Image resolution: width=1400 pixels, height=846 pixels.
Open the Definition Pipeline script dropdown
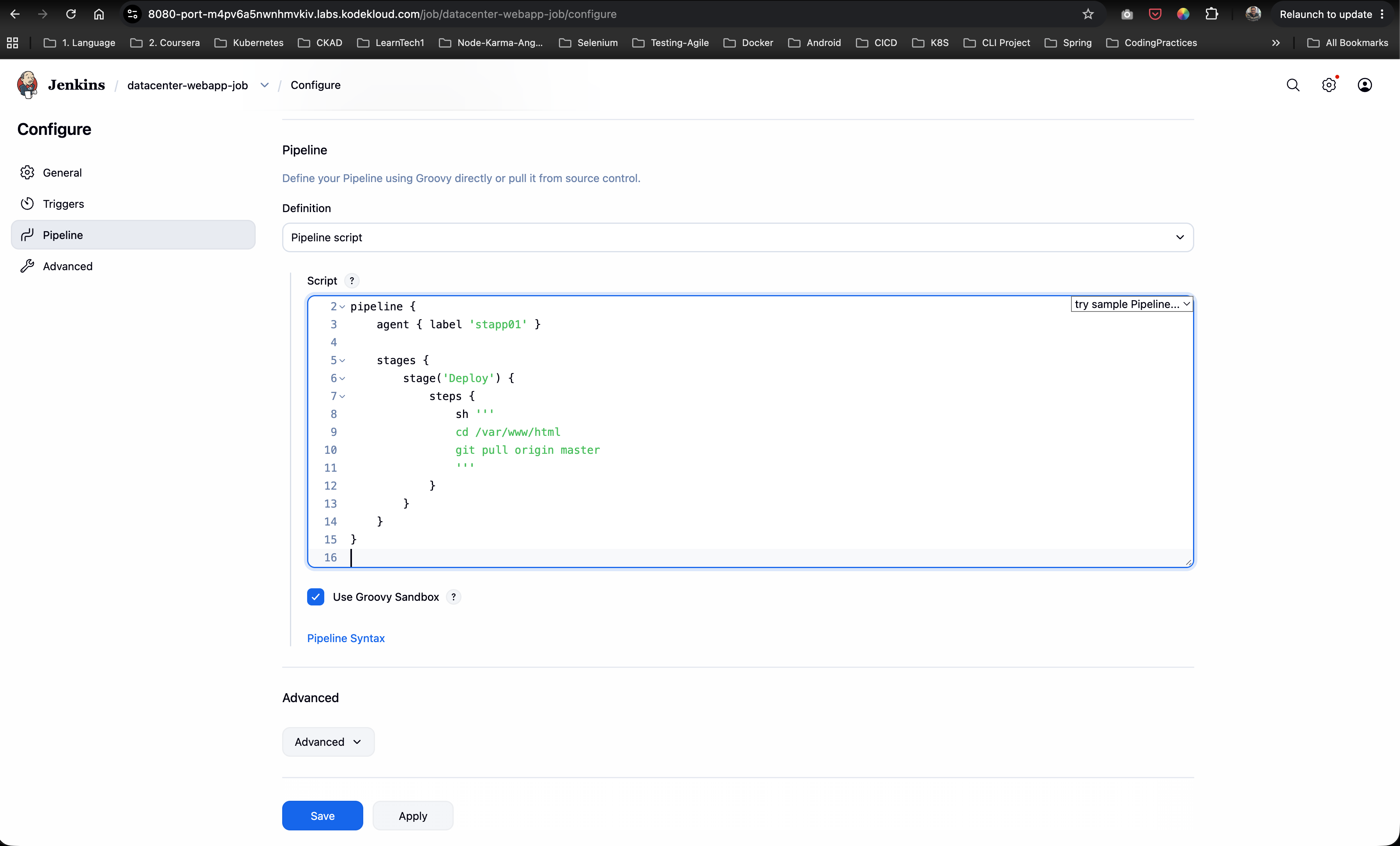click(737, 237)
